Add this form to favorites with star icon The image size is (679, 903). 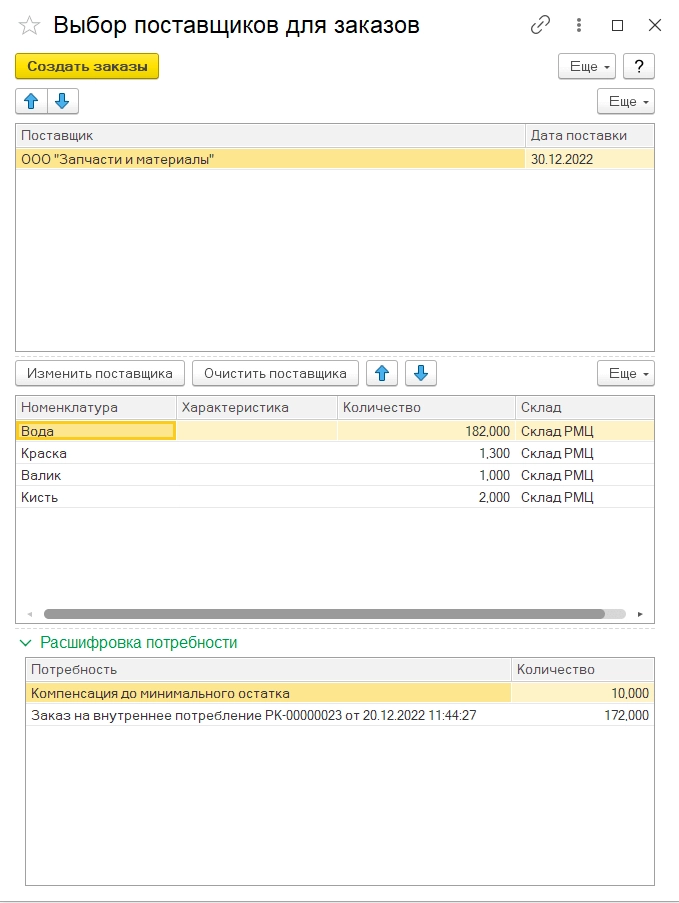point(30,26)
